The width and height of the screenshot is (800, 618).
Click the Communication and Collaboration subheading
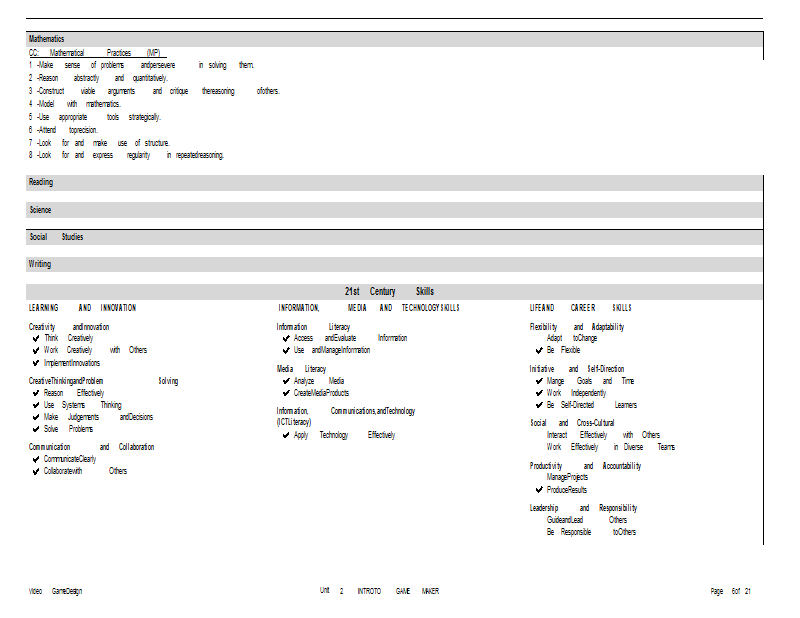[91, 447]
